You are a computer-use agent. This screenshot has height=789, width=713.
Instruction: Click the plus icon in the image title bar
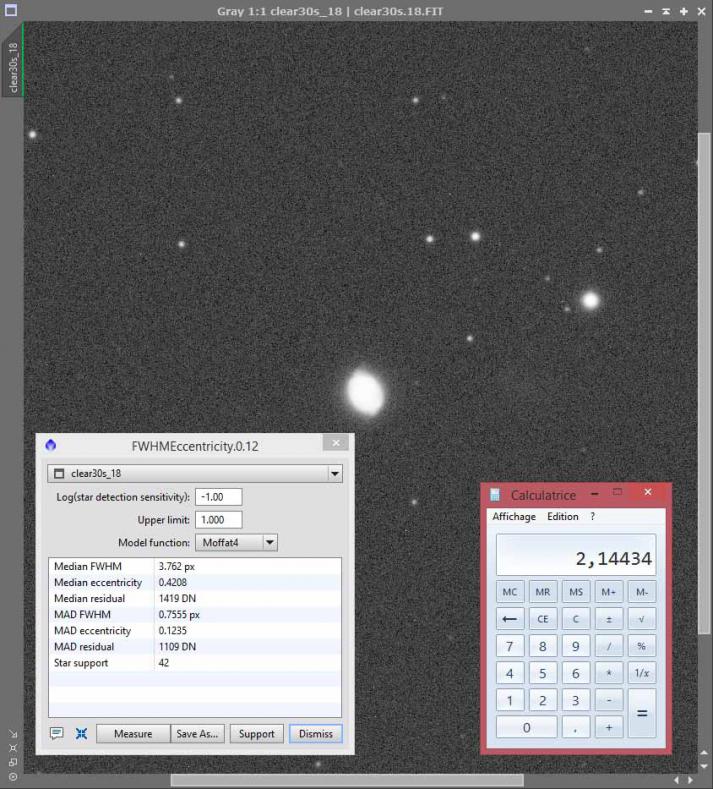tap(684, 11)
